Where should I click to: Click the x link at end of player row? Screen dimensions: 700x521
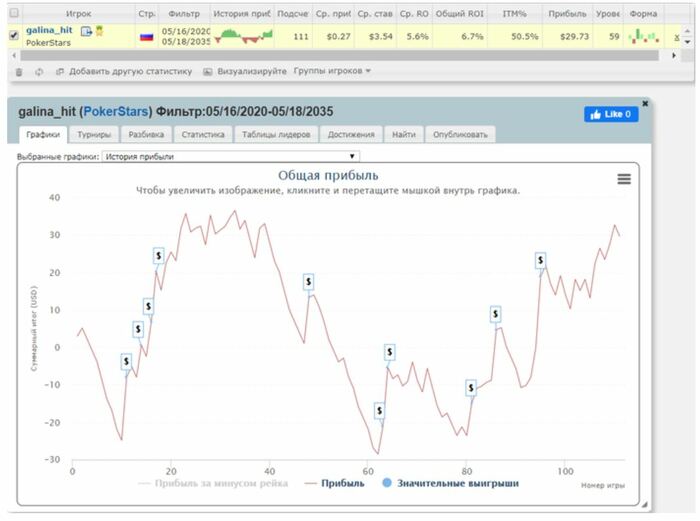[x=677, y=38]
